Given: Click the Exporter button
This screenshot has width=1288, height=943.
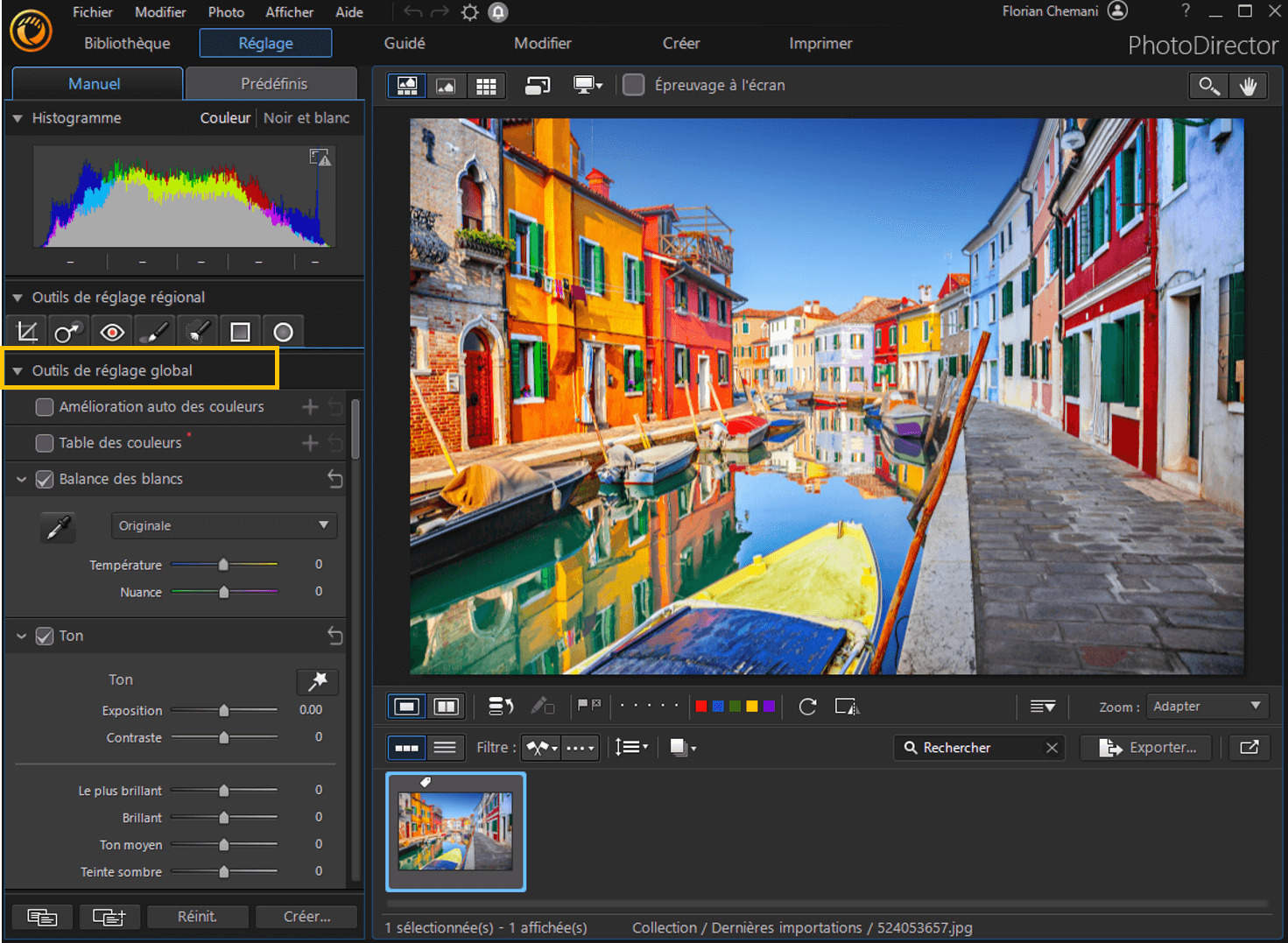Looking at the screenshot, I should [x=1146, y=747].
